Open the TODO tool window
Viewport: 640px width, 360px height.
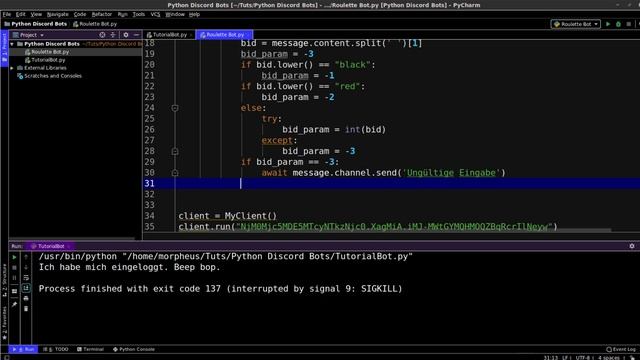pos(56,349)
